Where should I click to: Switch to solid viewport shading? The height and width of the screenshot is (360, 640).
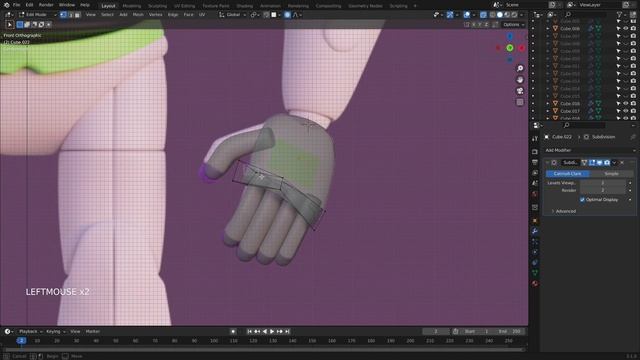500,15
